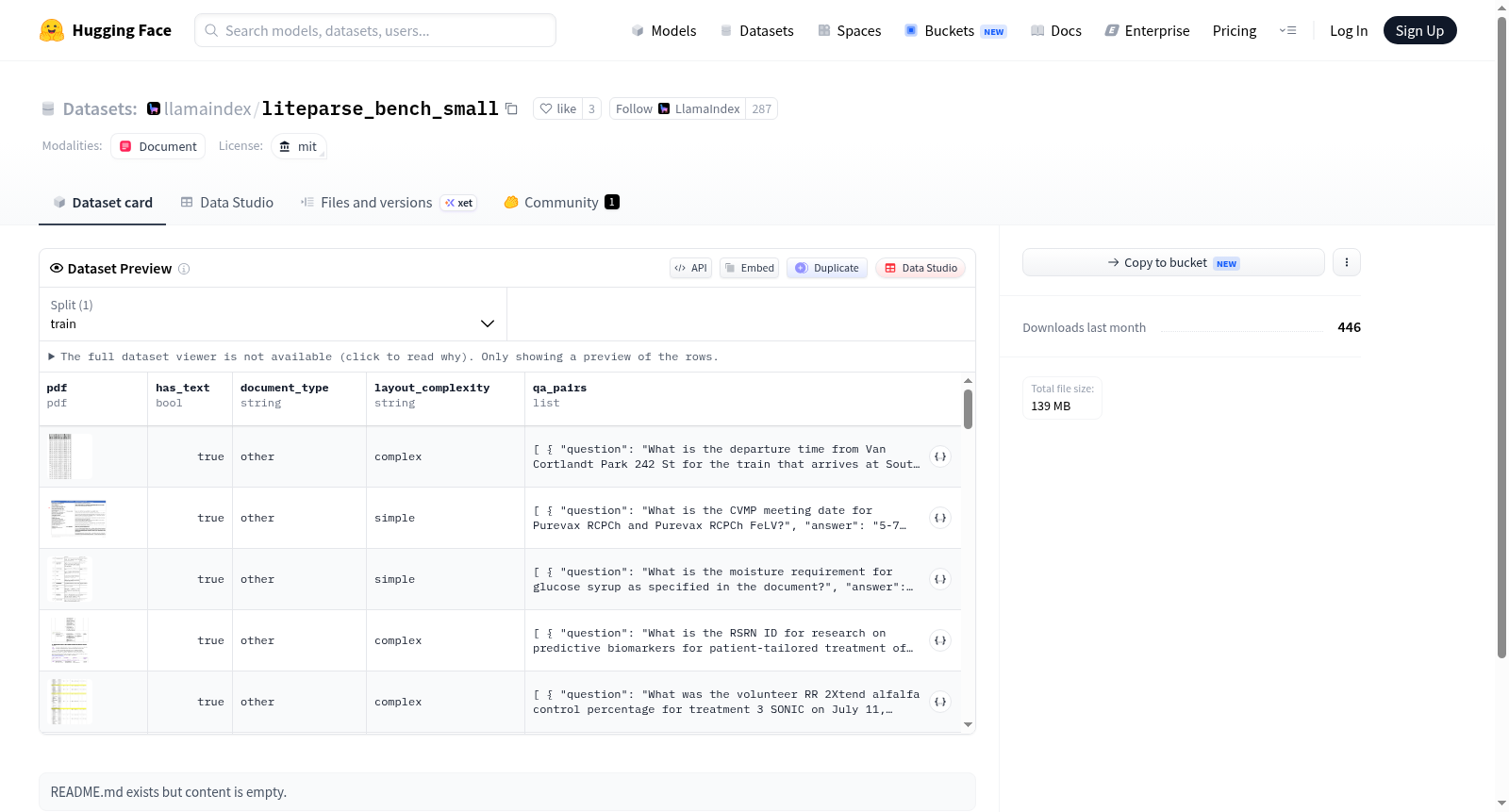
Task: Open the Split train dropdown
Action: coord(273,314)
